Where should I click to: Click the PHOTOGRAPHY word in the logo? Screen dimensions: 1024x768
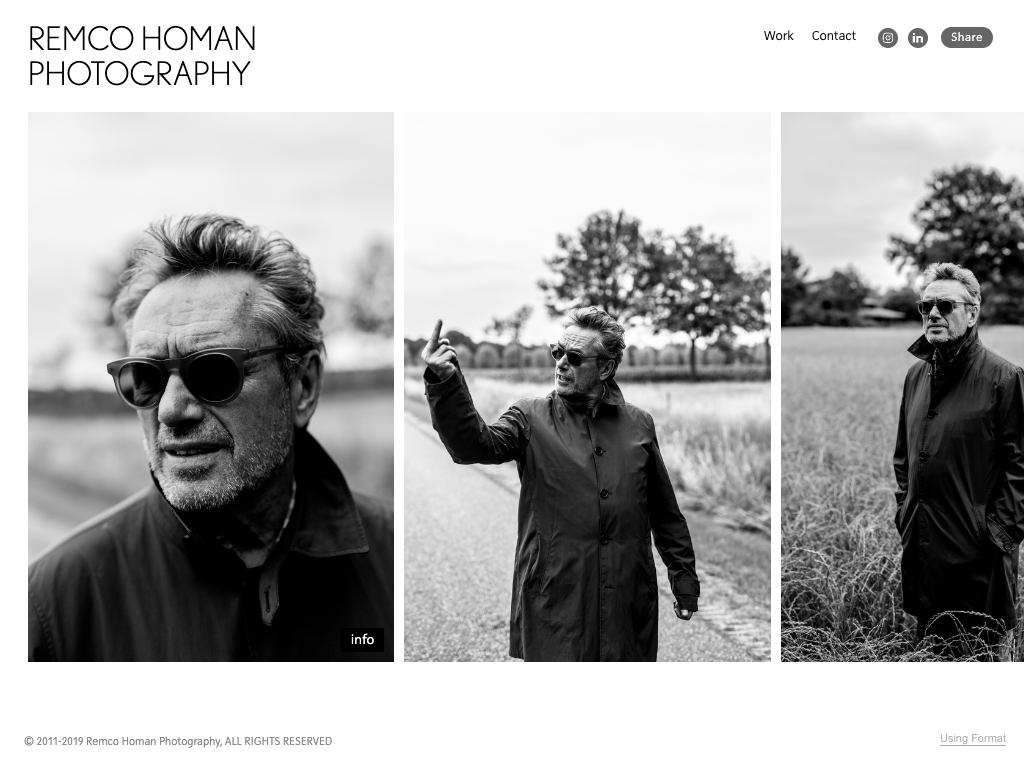139,73
